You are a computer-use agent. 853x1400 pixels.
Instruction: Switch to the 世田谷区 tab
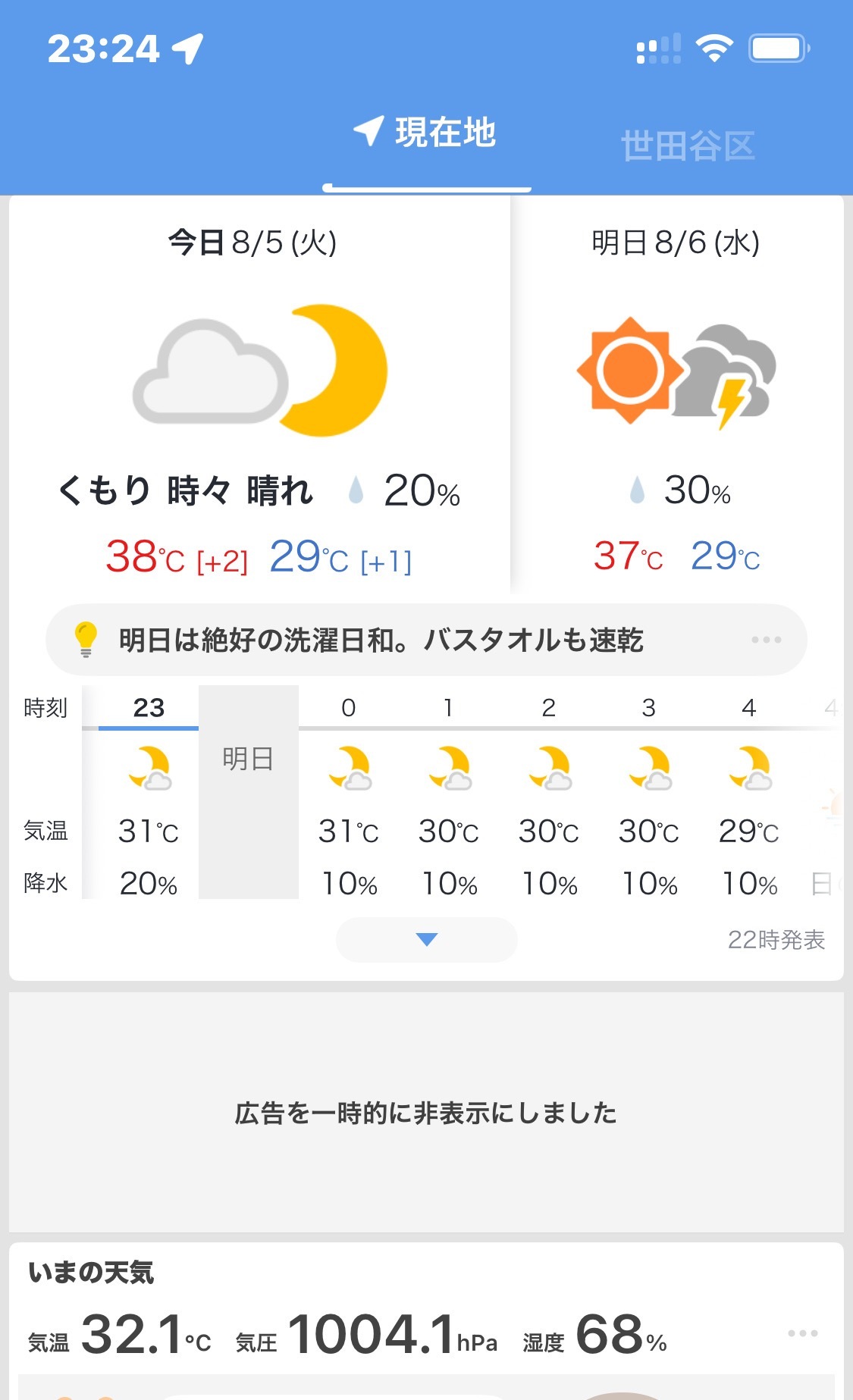click(688, 146)
